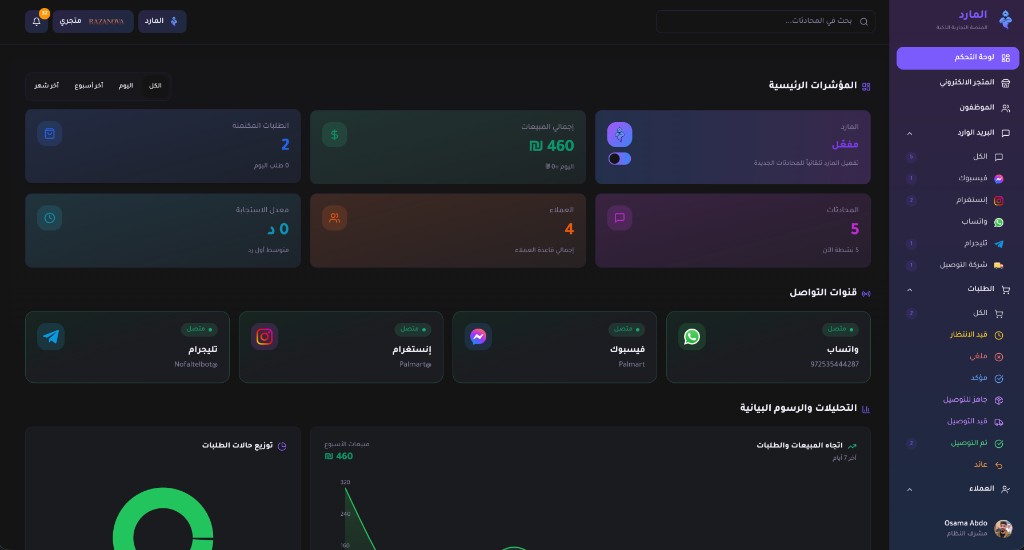Click the Instagram logo in channel card
1024x550 pixels.
coord(264,336)
